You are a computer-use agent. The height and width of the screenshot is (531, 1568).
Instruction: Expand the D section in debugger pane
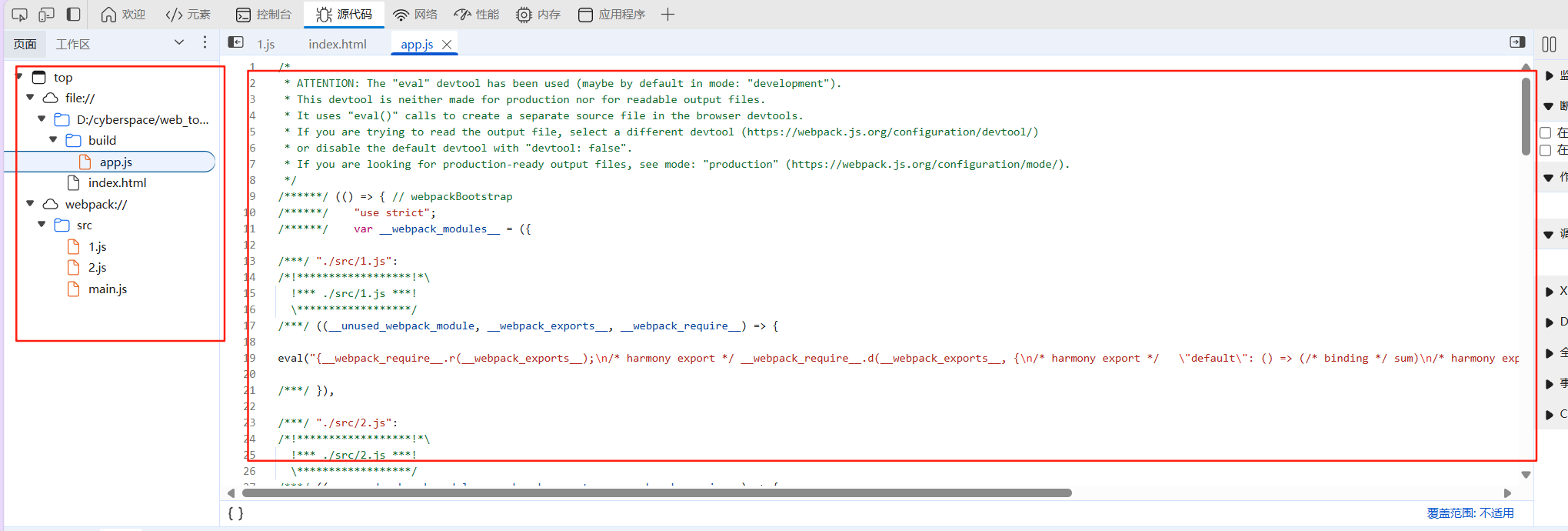click(1550, 322)
